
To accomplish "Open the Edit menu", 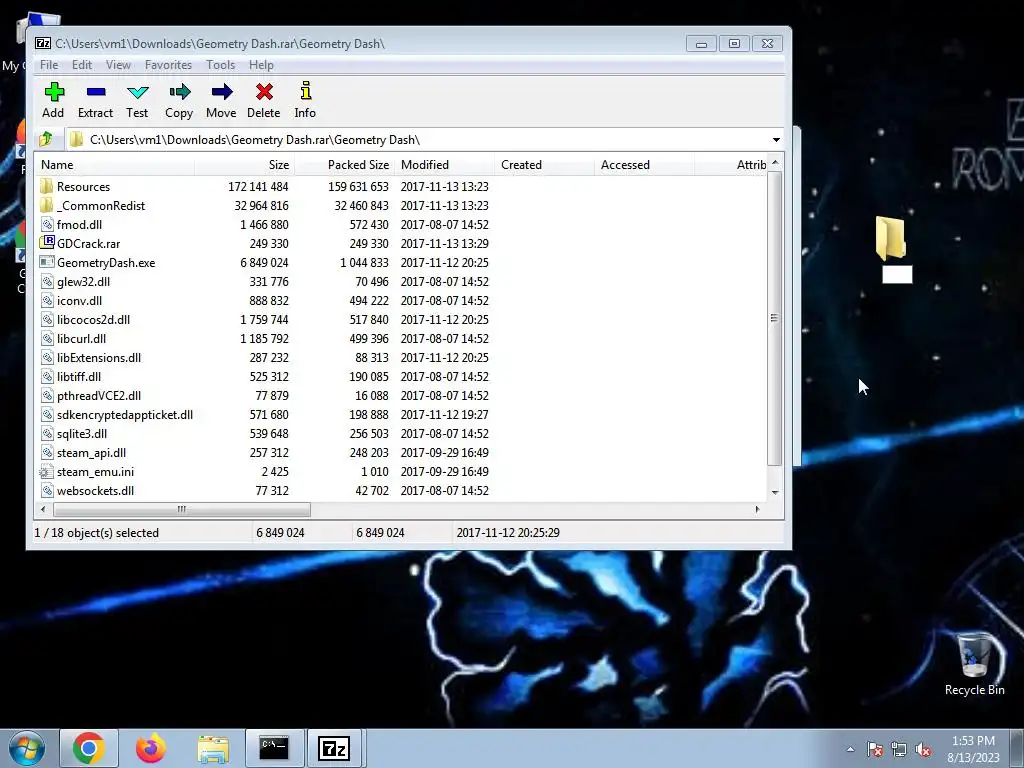I will pyautogui.click(x=82, y=65).
